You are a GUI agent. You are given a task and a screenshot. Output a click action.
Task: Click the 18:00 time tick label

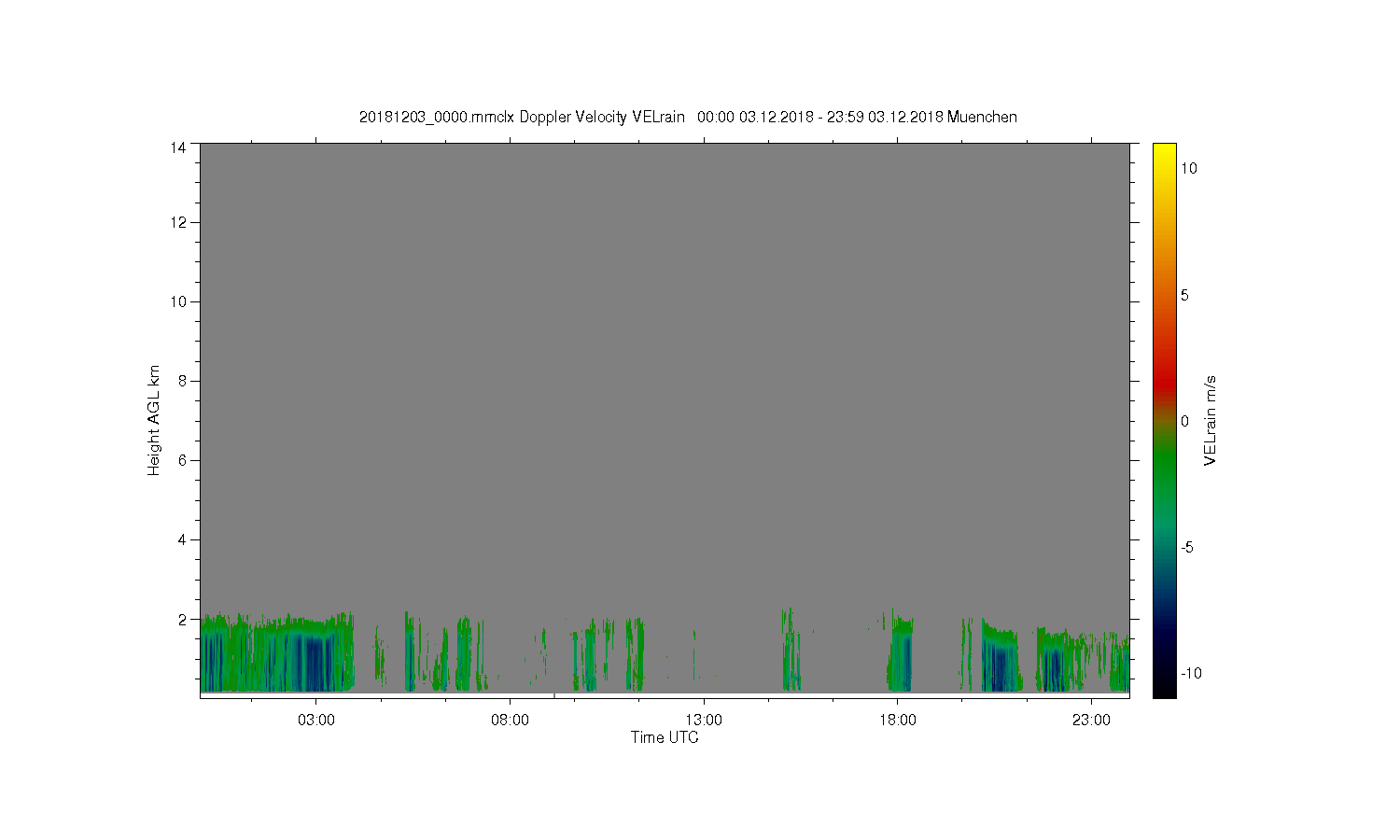(x=898, y=721)
